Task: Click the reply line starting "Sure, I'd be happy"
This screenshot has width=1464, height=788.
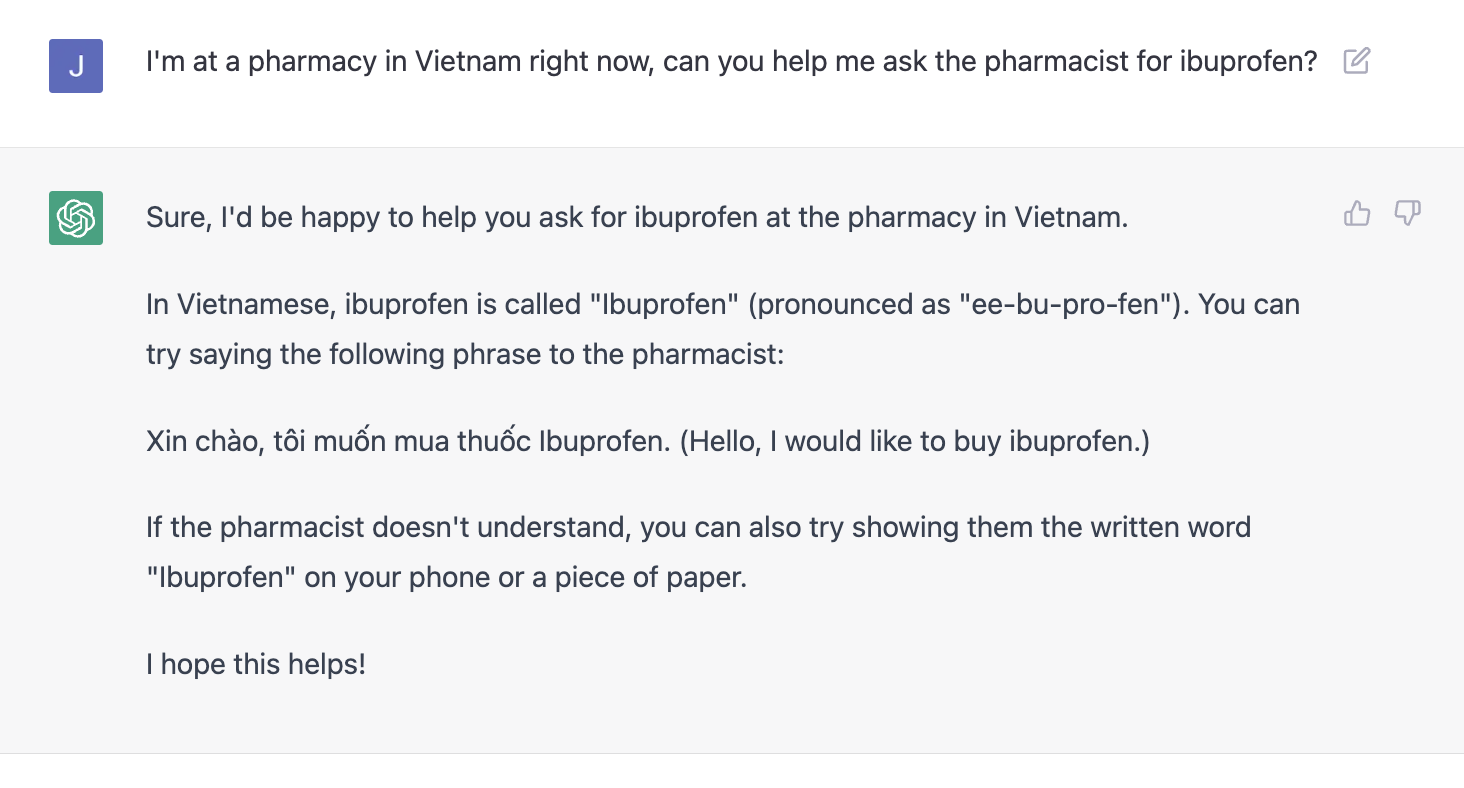Action: [x=636, y=217]
